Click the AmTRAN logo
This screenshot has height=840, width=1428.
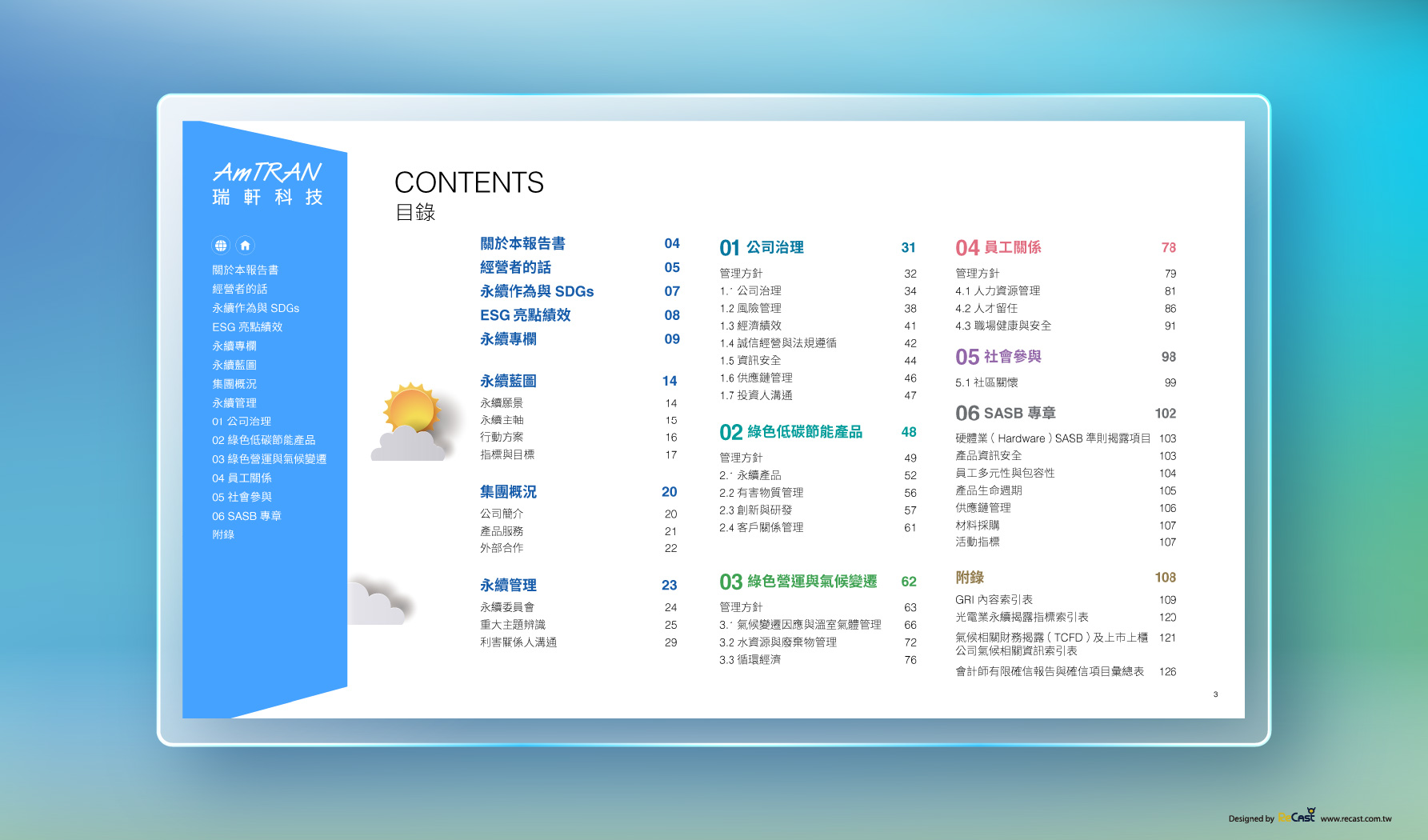268,183
